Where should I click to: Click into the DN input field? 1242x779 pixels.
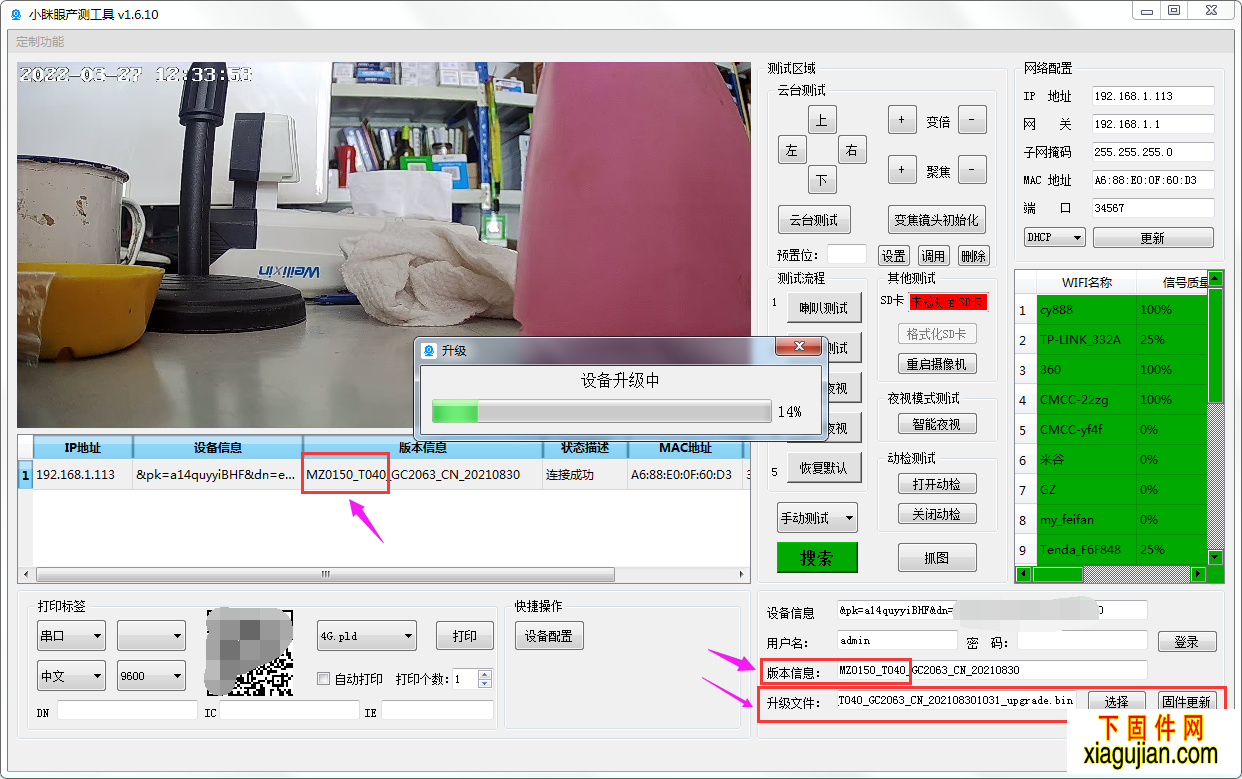pyautogui.click(x=127, y=710)
